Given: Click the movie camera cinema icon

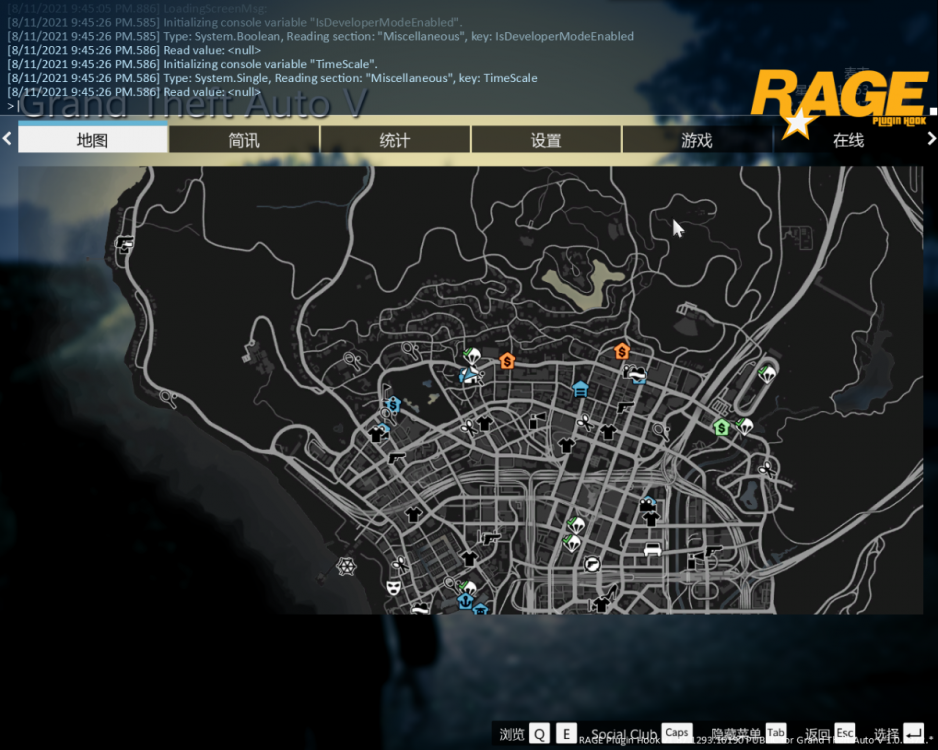Looking at the screenshot, I should pos(646,504).
